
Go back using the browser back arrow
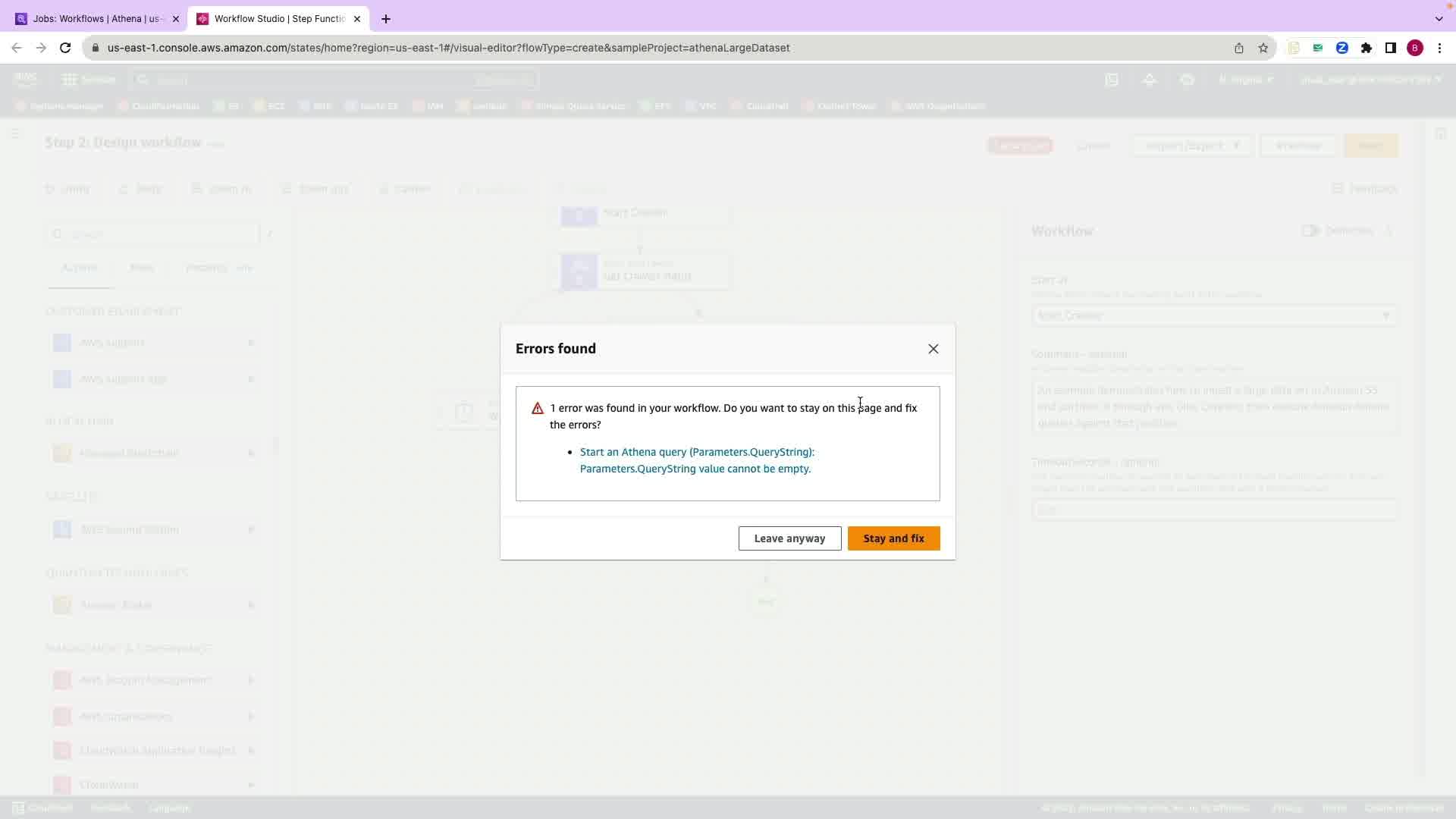click(17, 48)
